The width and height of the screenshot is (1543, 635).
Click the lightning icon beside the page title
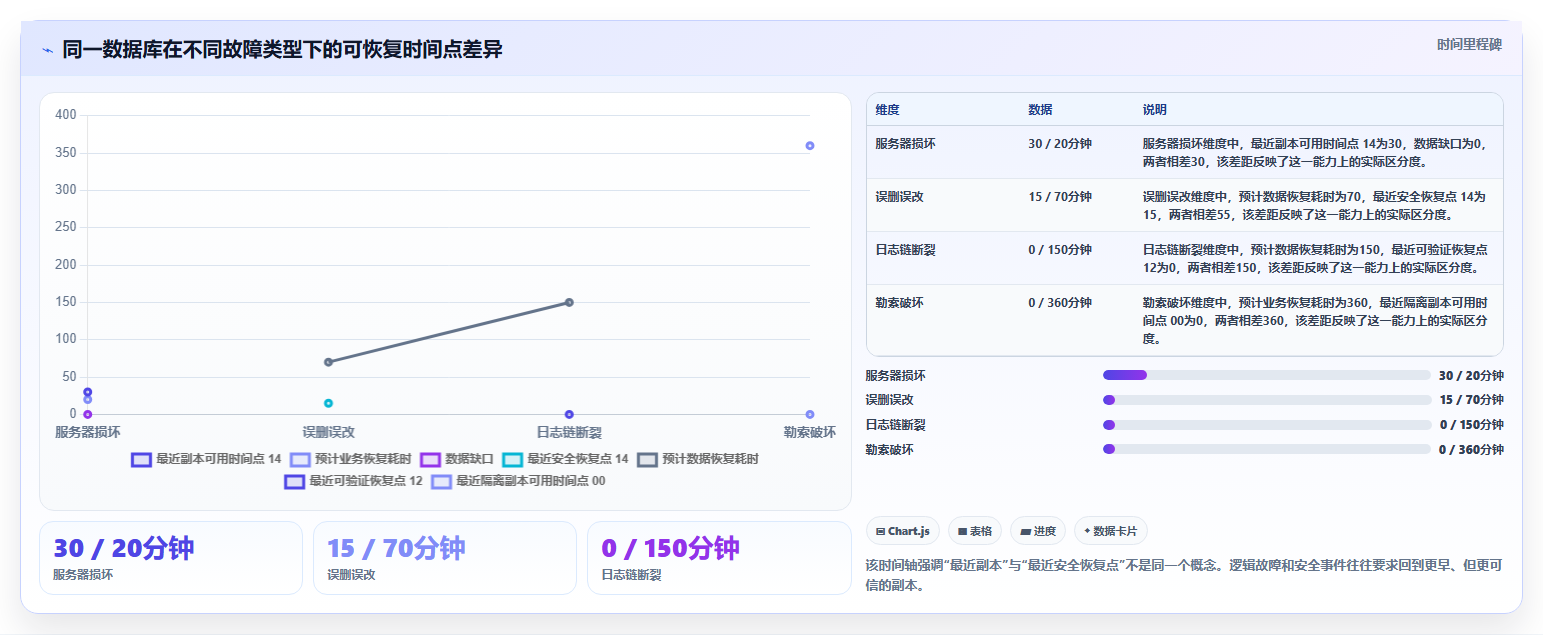47,50
